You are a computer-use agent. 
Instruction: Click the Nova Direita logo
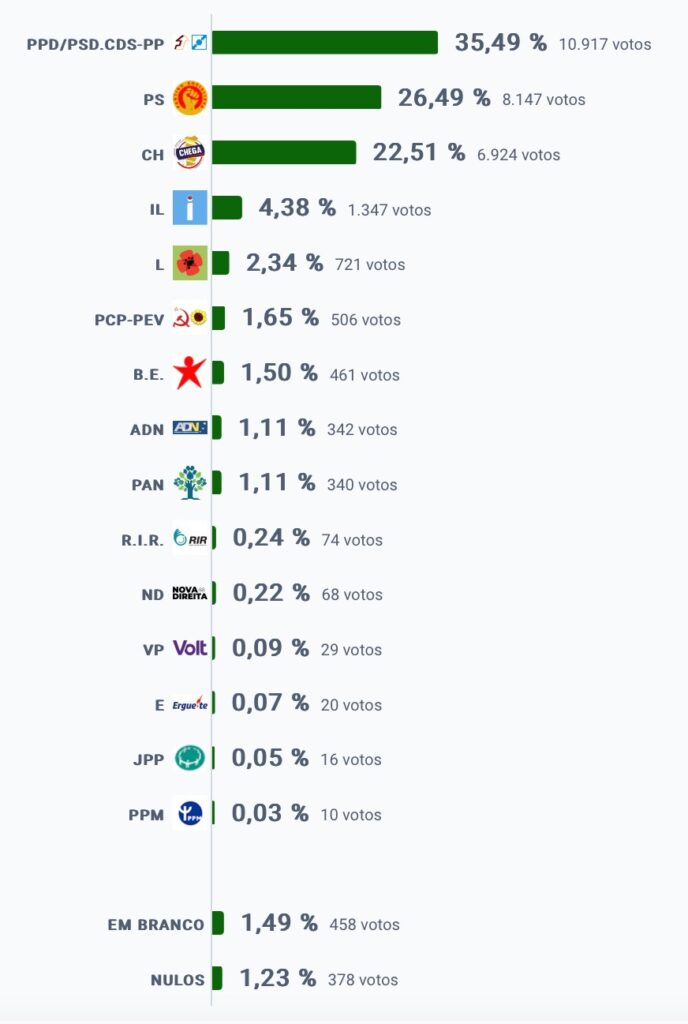(190, 593)
